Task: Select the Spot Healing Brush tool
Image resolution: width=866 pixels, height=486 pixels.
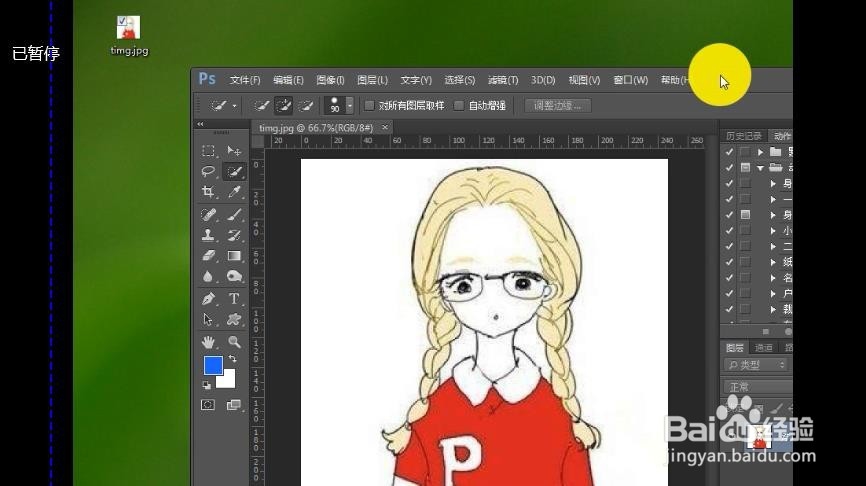Action: coord(208,214)
